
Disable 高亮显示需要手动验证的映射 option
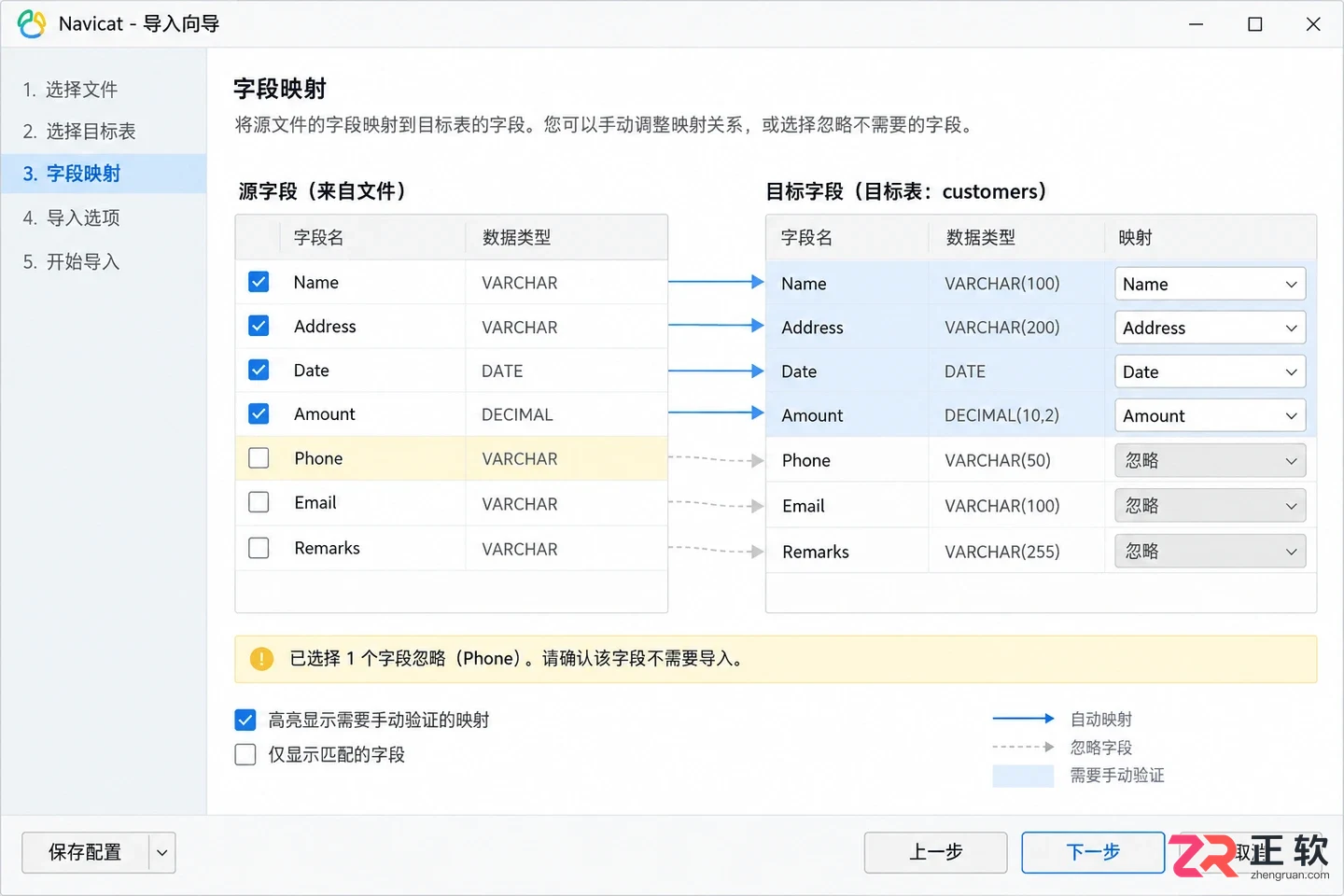(245, 720)
